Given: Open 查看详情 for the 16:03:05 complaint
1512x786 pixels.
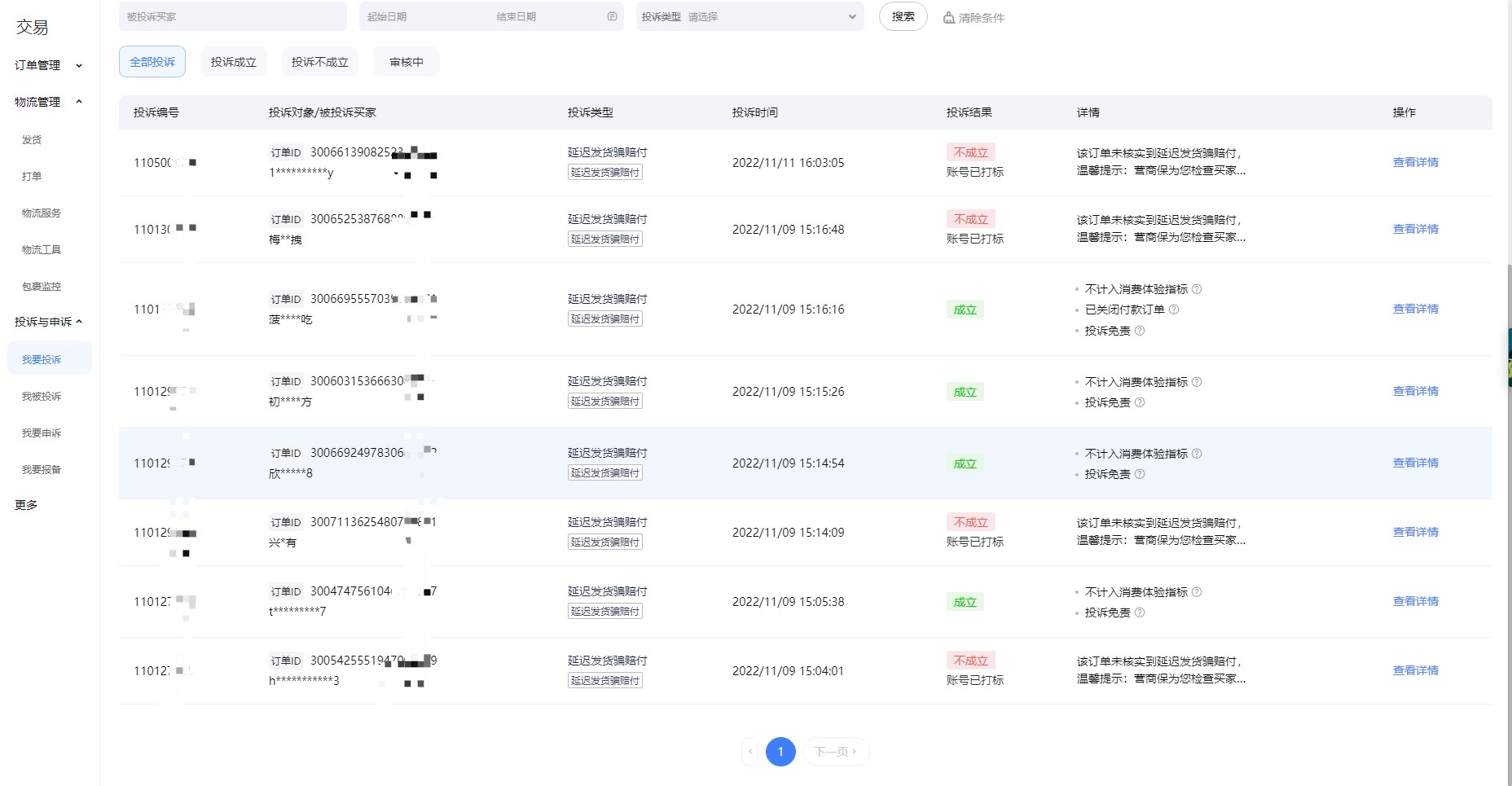Looking at the screenshot, I should (x=1416, y=162).
